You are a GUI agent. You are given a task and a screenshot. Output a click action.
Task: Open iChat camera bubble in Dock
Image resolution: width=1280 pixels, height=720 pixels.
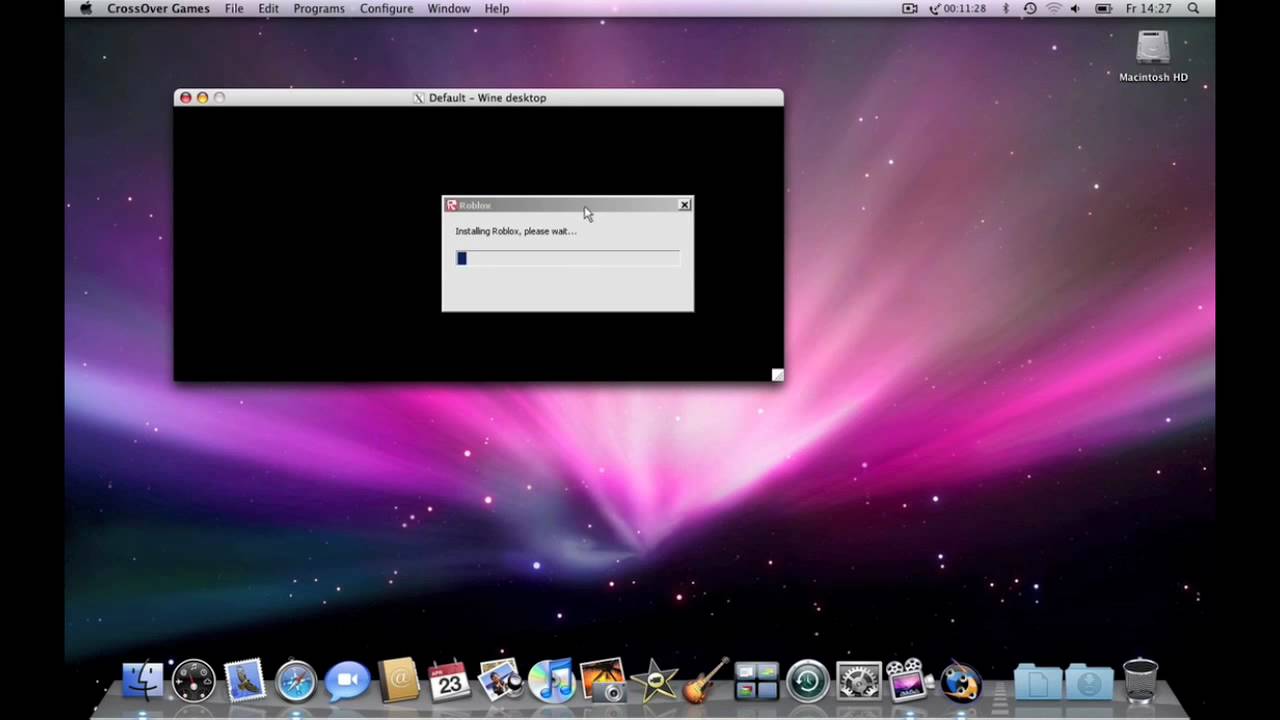[x=347, y=681]
